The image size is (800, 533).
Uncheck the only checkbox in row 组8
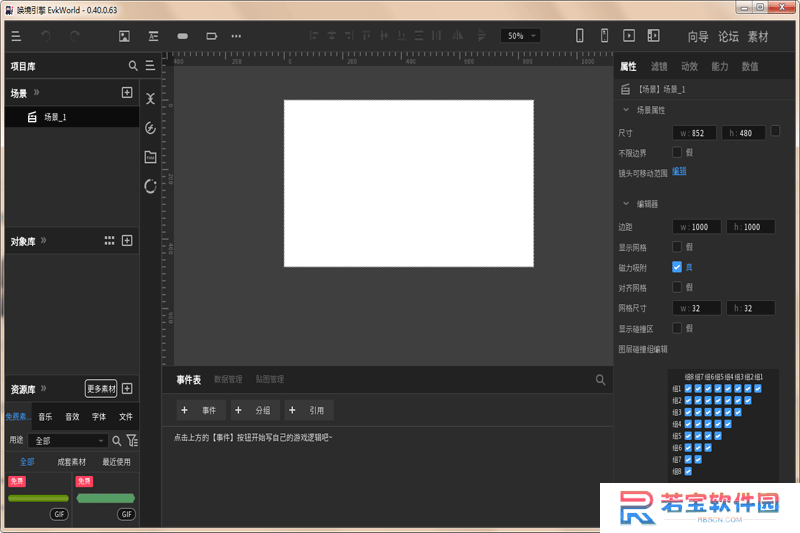[x=688, y=471]
